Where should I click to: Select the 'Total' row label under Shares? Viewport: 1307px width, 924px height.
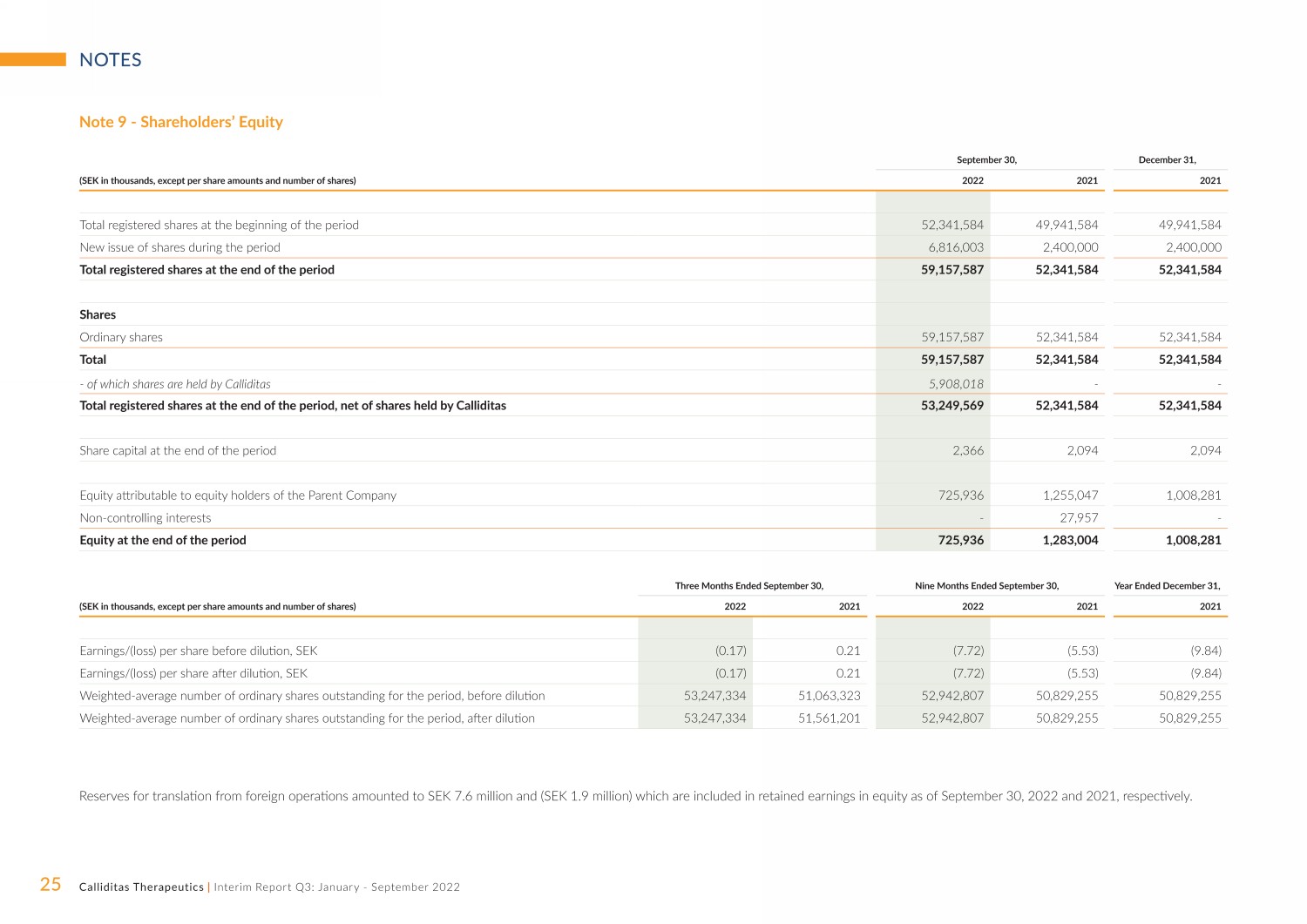click(x=92, y=360)
